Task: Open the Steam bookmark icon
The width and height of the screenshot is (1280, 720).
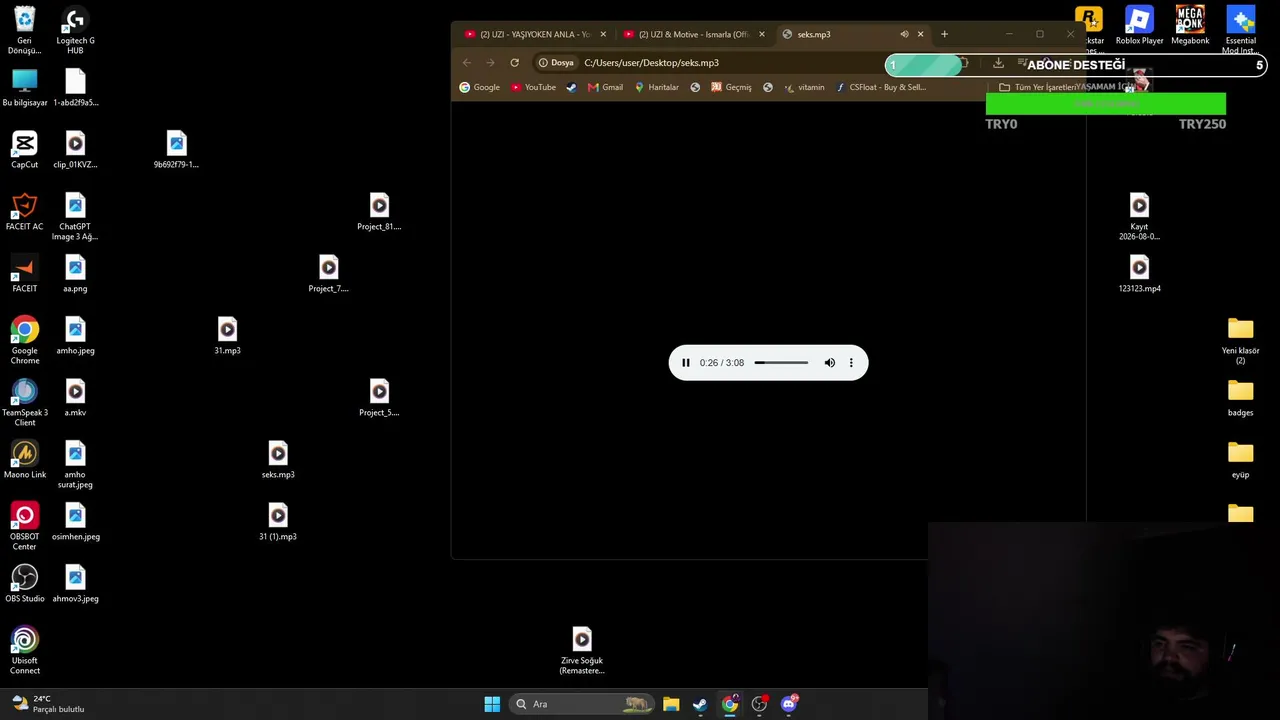Action: coord(571,87)
